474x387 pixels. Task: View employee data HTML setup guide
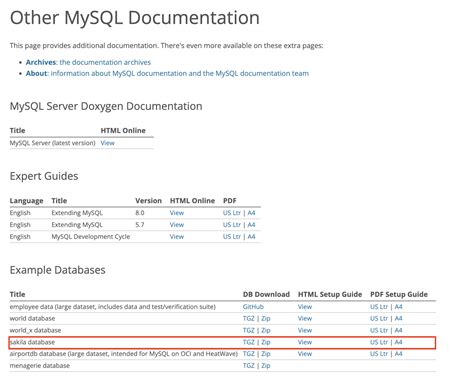click(x=305, y=307)
